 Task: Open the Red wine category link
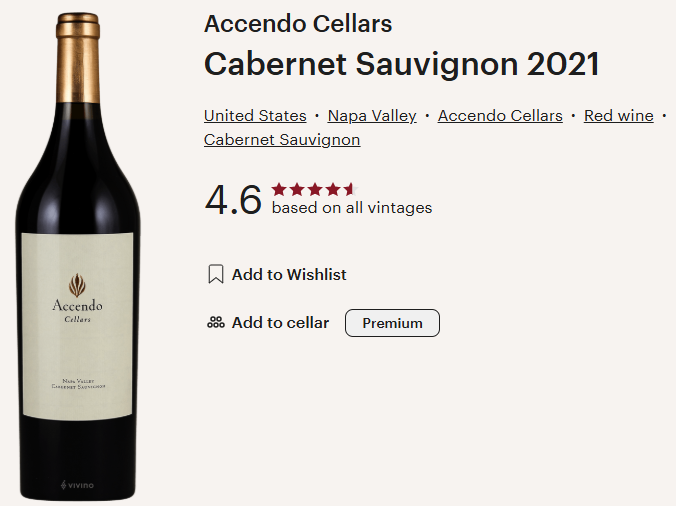point(618,116)
